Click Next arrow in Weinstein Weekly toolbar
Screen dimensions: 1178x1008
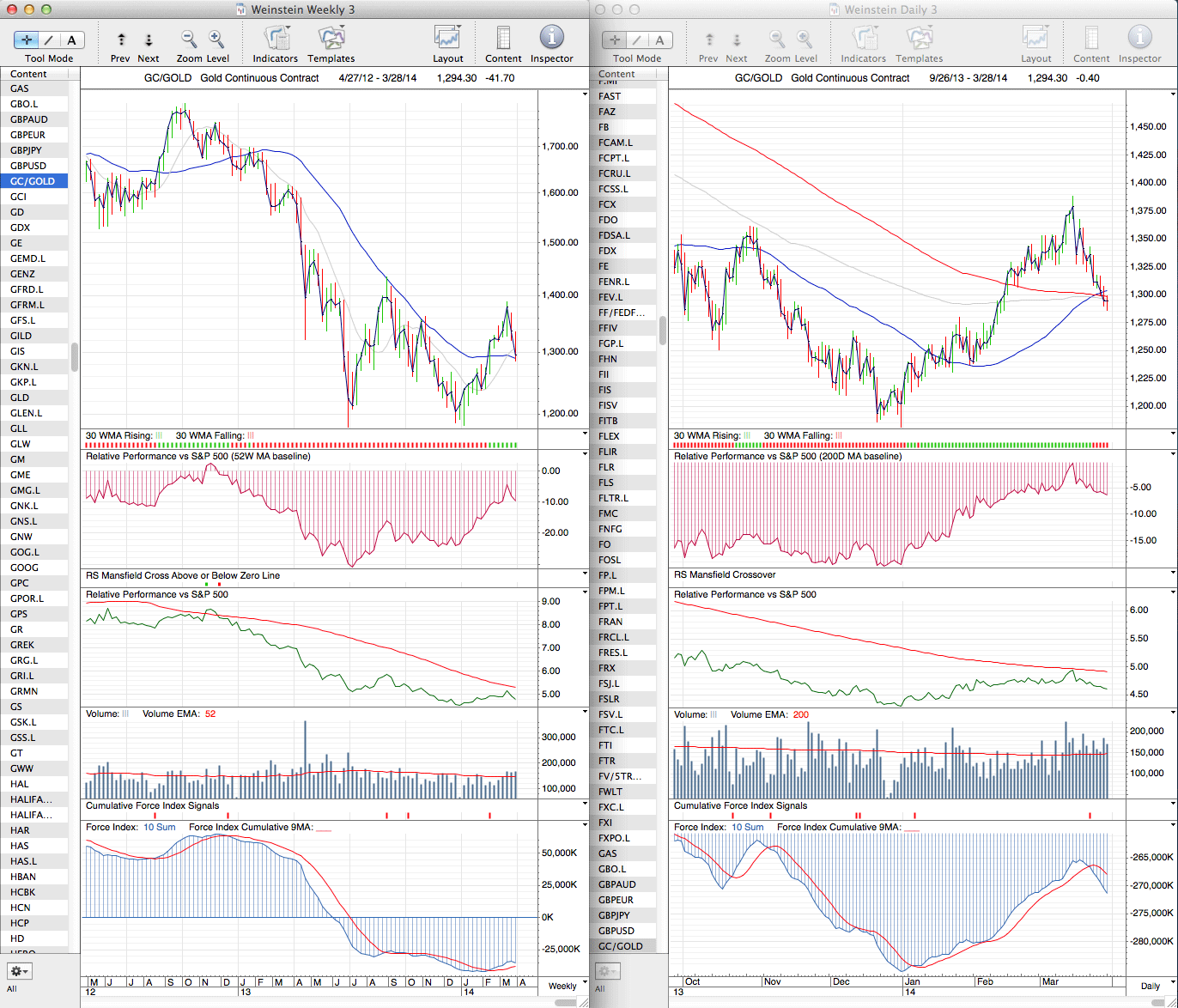[x=149, y=40]
